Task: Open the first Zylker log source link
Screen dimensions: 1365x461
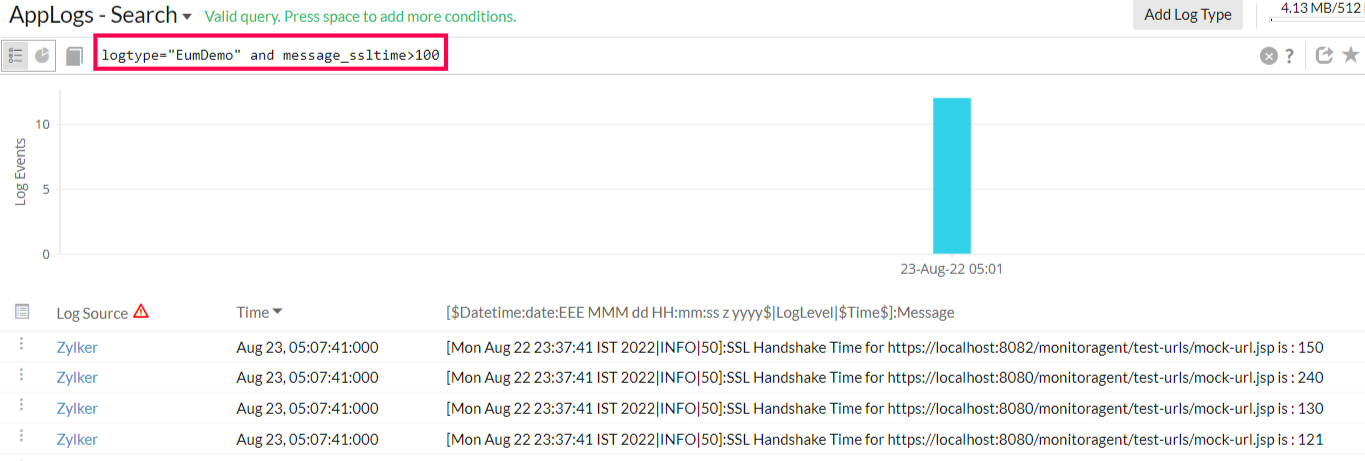Action: (x=77, y=347)
